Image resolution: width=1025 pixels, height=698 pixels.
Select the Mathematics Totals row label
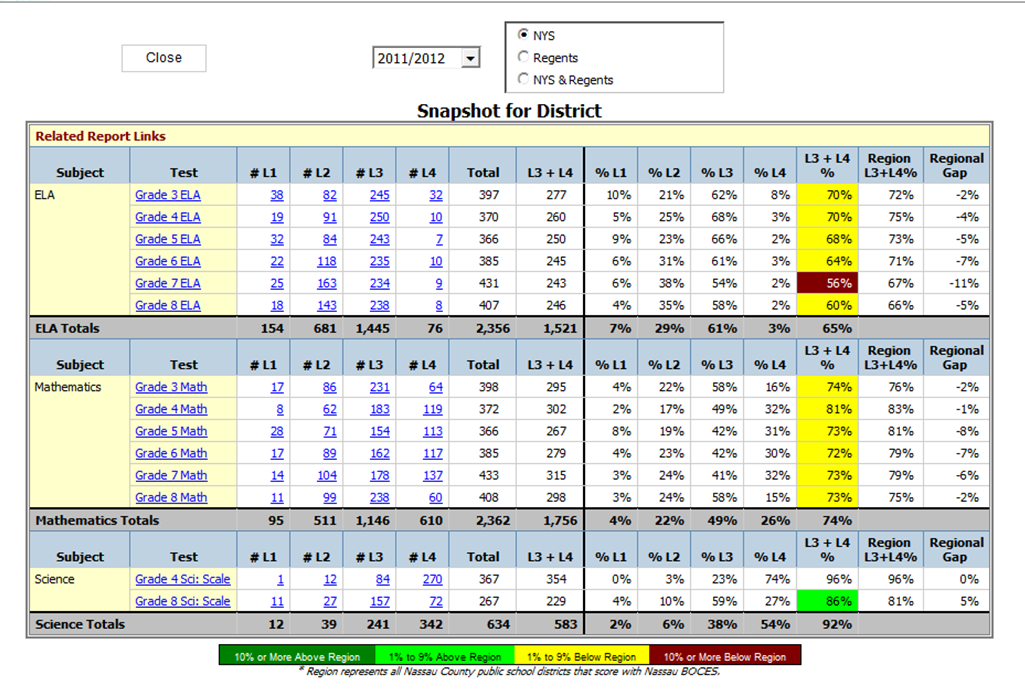coord(97,521)
